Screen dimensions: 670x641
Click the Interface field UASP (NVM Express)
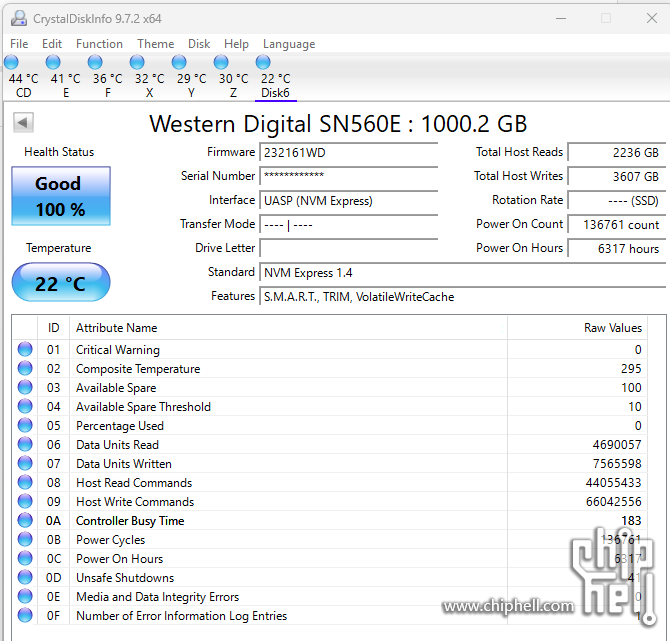(349, 200)
